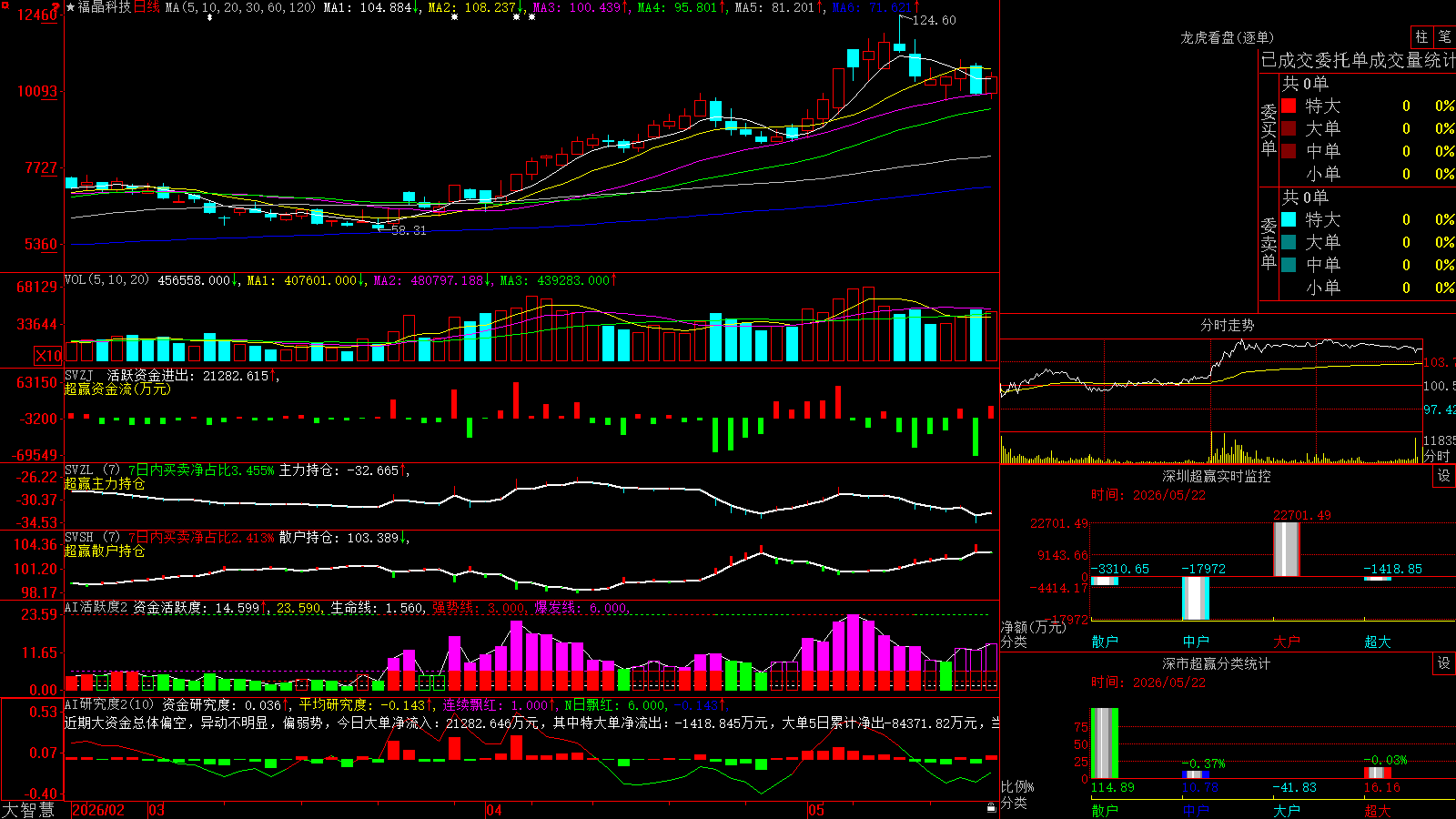
Task: Click the 16.16 超大 ratio value
Action: 1382,787
